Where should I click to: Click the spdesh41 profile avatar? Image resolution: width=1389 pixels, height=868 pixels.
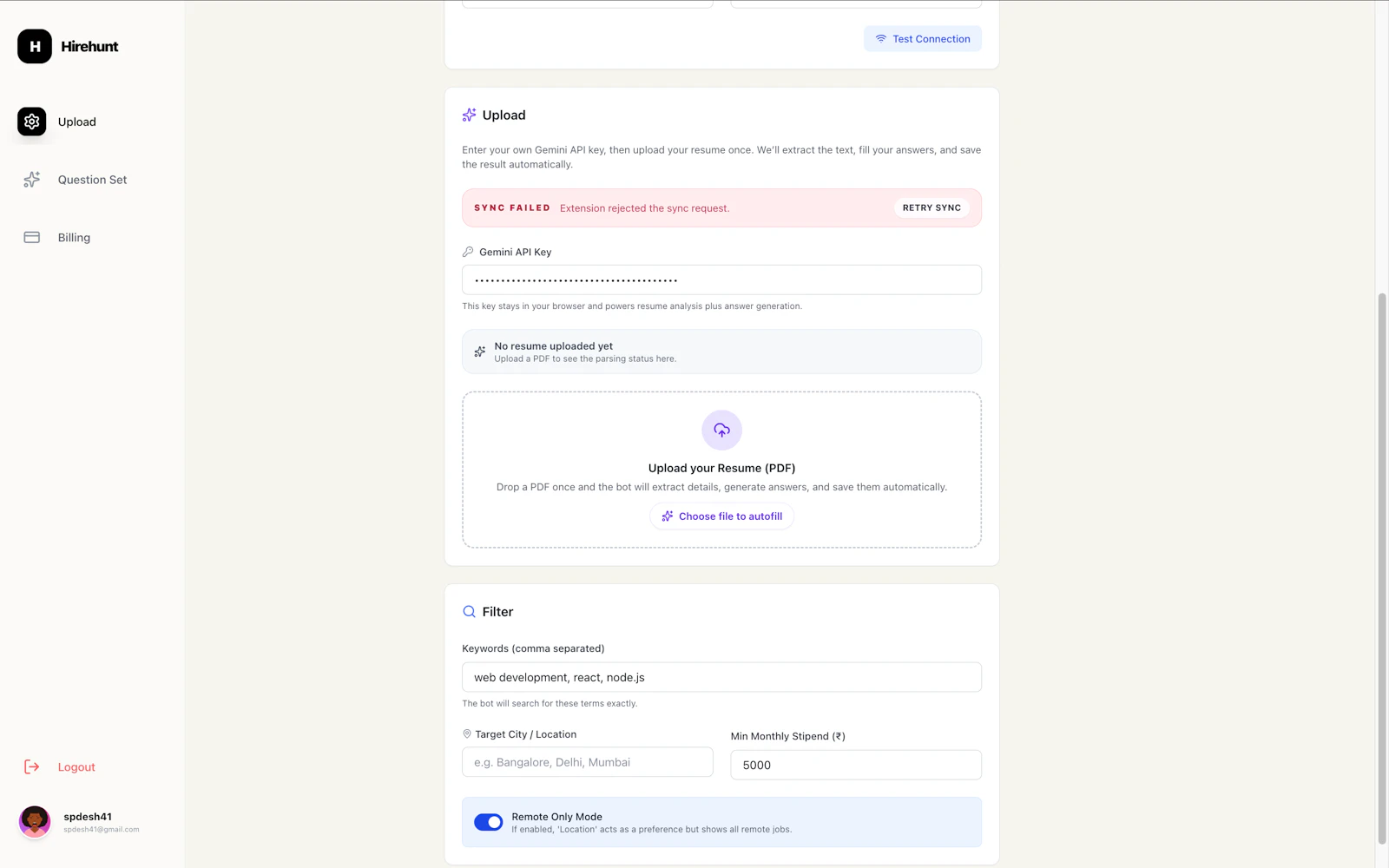35,821
